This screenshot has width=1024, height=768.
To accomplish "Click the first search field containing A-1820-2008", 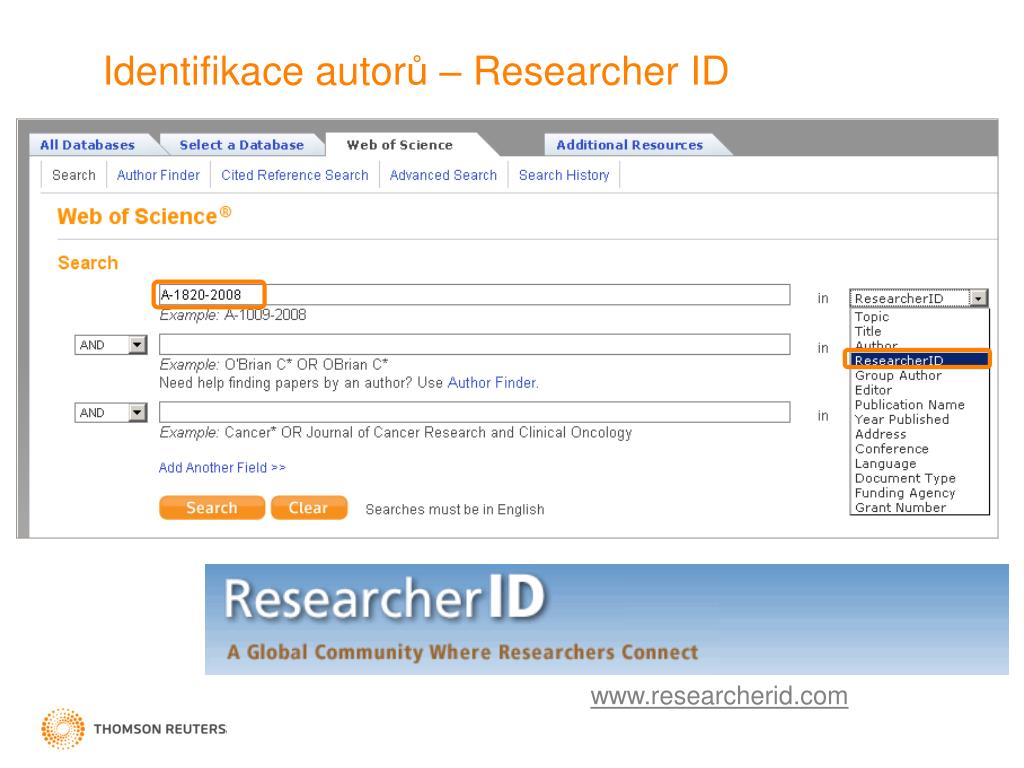I will (x=474, y=295).
